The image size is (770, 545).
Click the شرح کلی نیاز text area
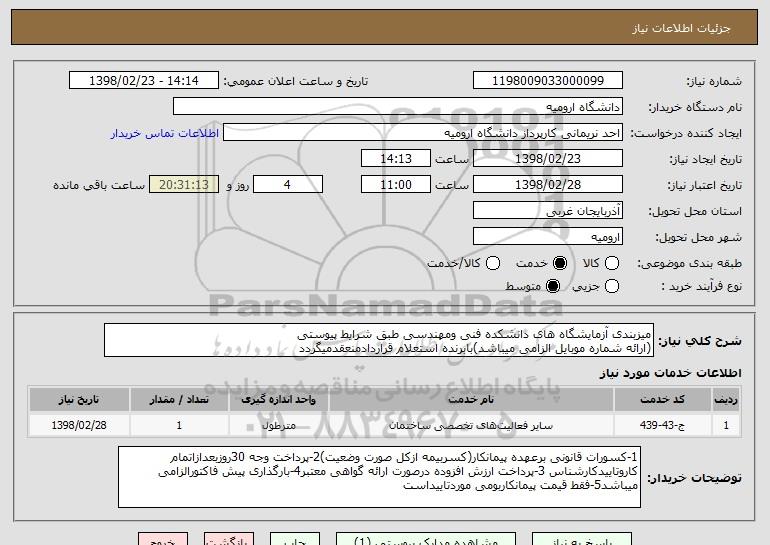click(379, 340)
